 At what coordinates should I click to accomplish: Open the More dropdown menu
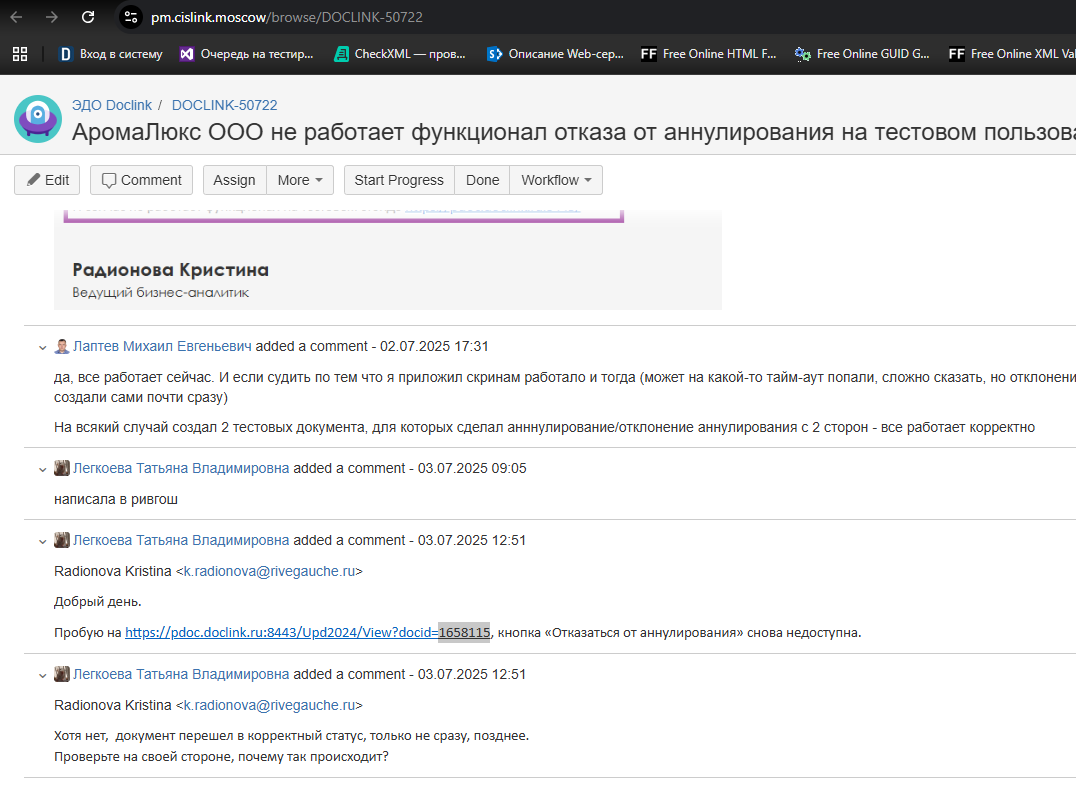click(300, 180)
